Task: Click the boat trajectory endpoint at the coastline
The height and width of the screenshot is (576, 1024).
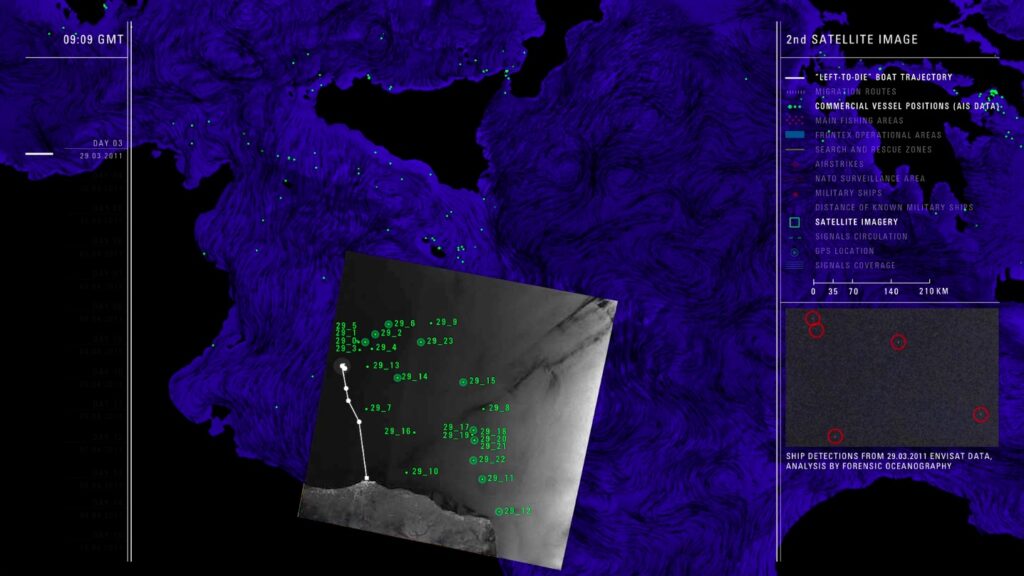Action: click(367, 479)
